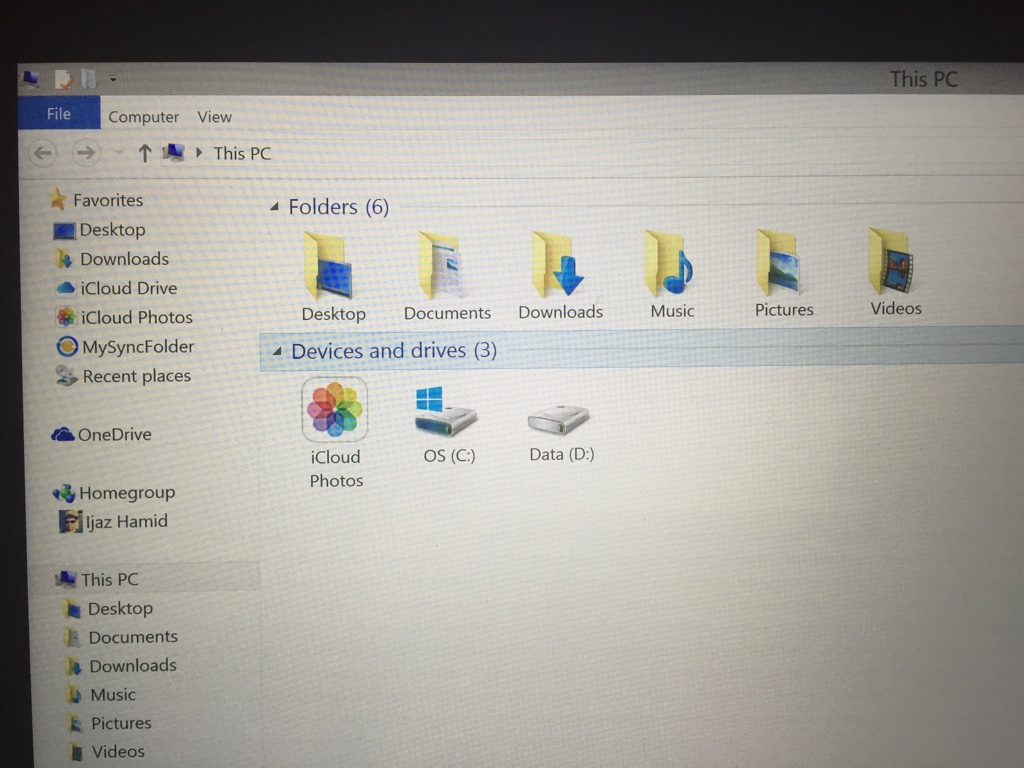Click the computer icon in the address bar

click(173, 152)
